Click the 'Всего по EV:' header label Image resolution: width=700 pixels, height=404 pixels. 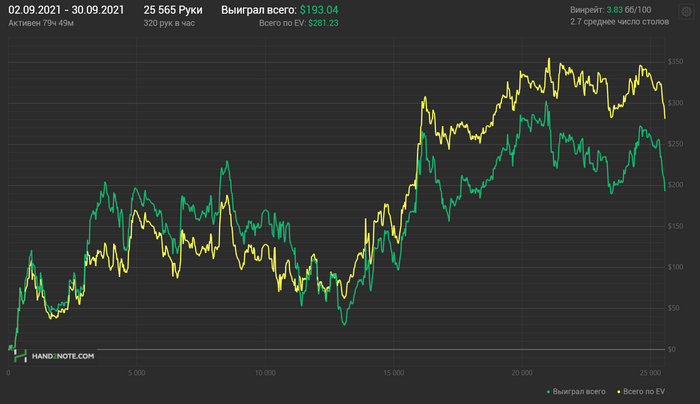coord(283,23)
